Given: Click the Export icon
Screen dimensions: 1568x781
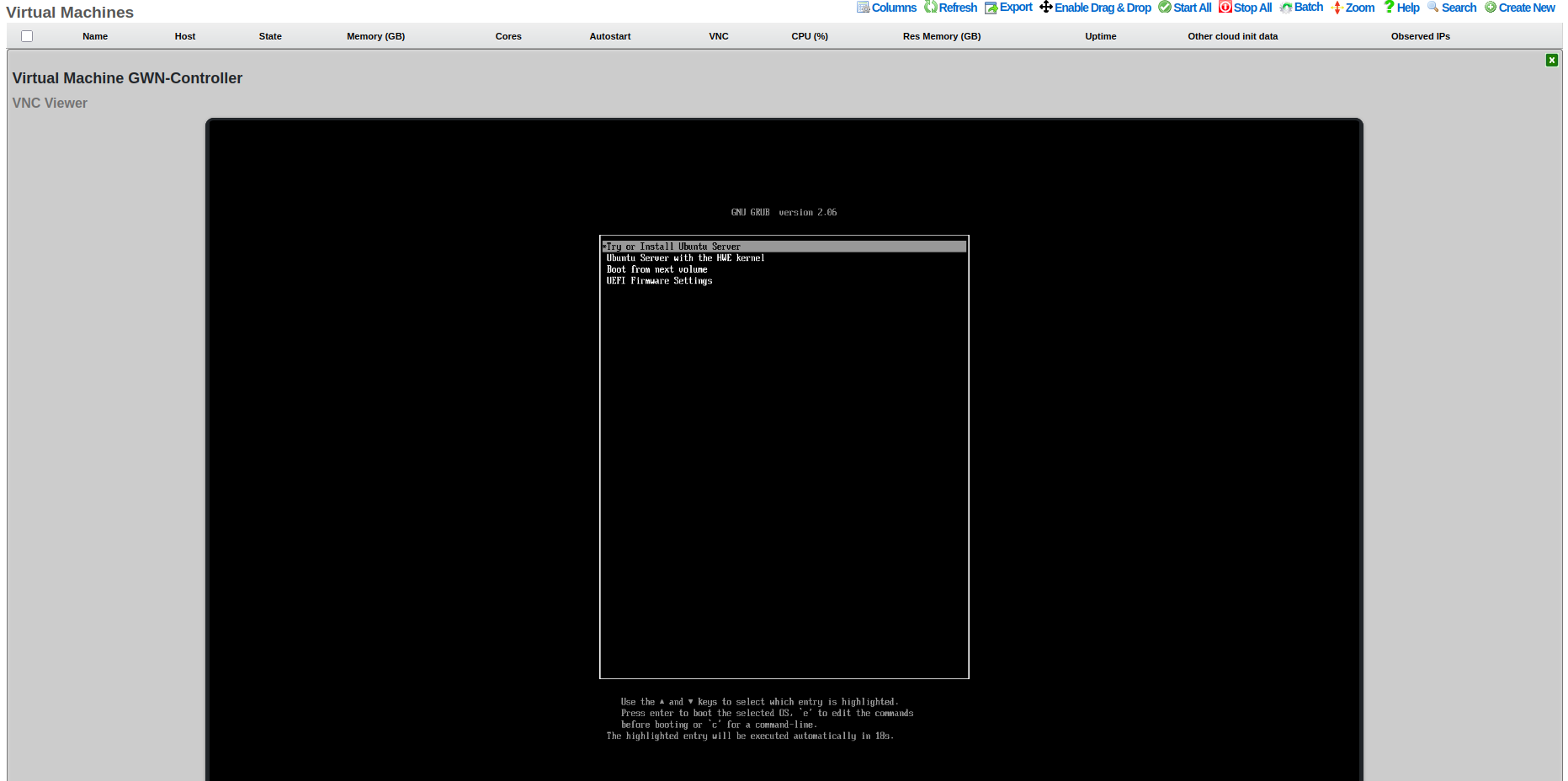Looking at the screenshot, I should (991, 8).
